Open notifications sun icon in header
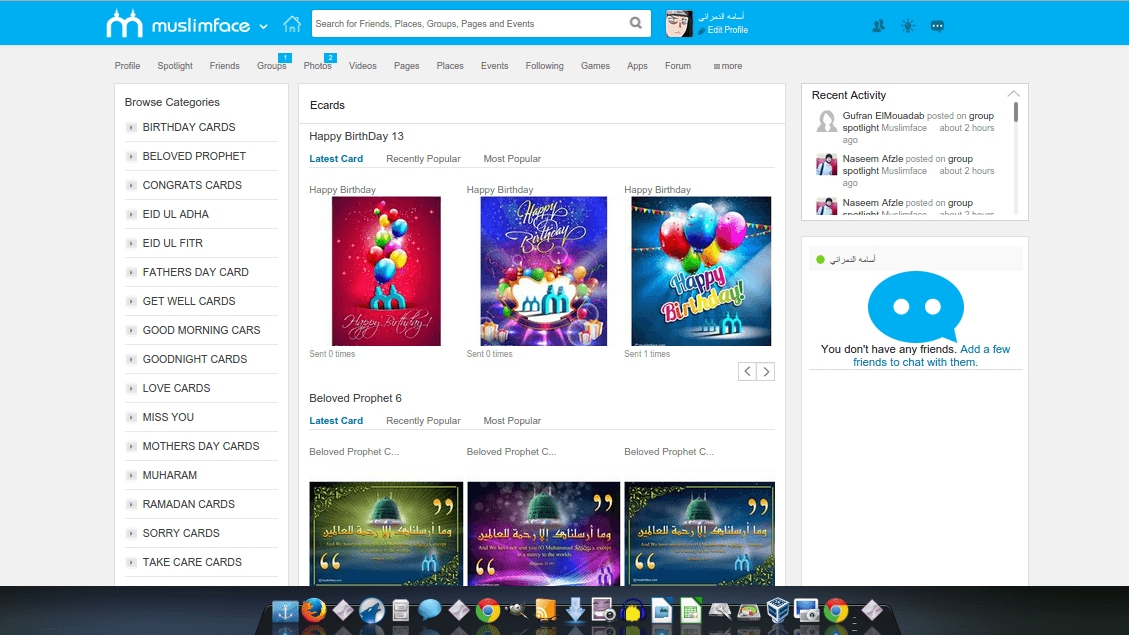Screen dimensions: 1129x635 click(x=907, y=26)
